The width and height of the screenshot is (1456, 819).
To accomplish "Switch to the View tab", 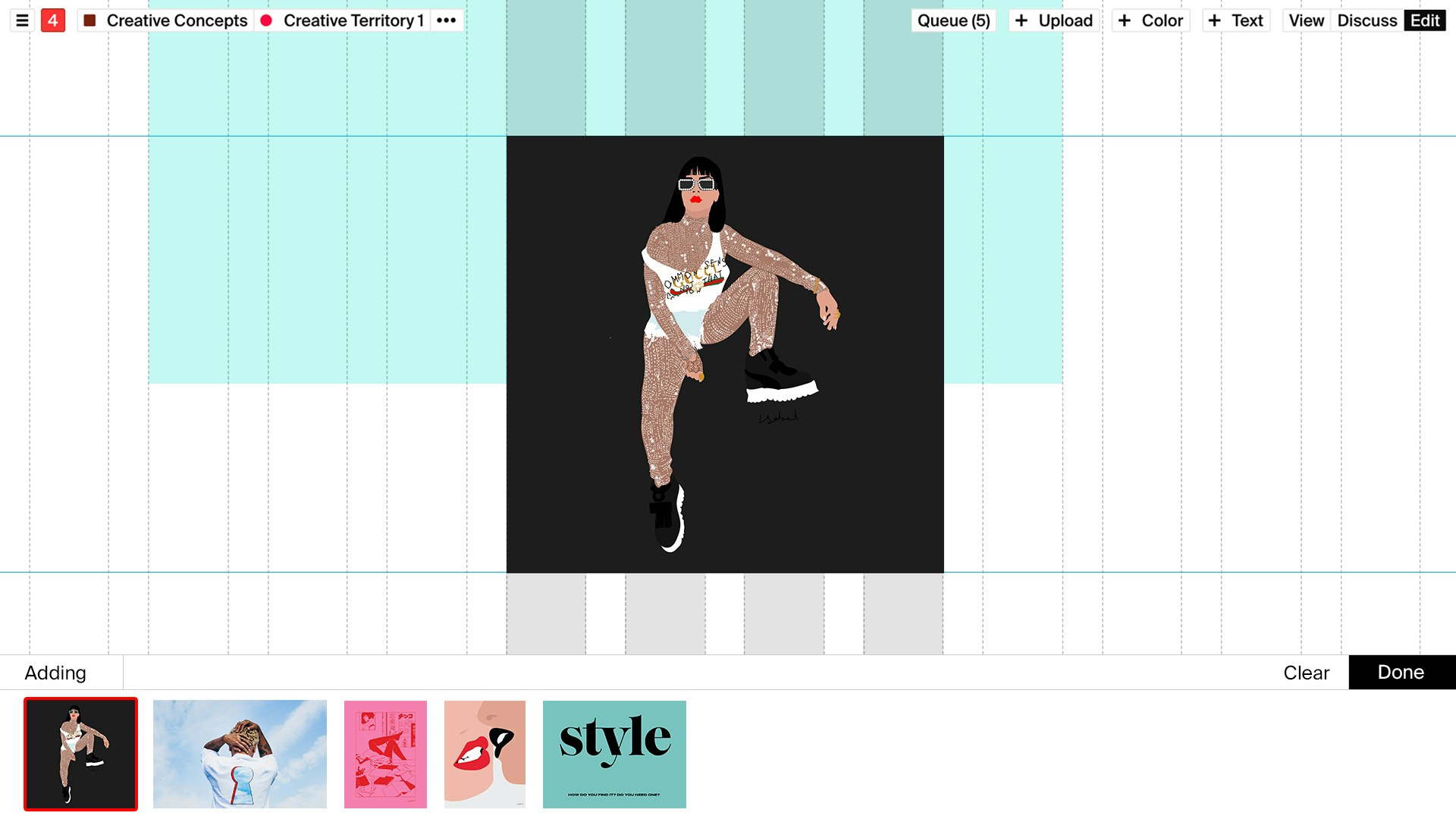I will click(x=1305, y=20).
